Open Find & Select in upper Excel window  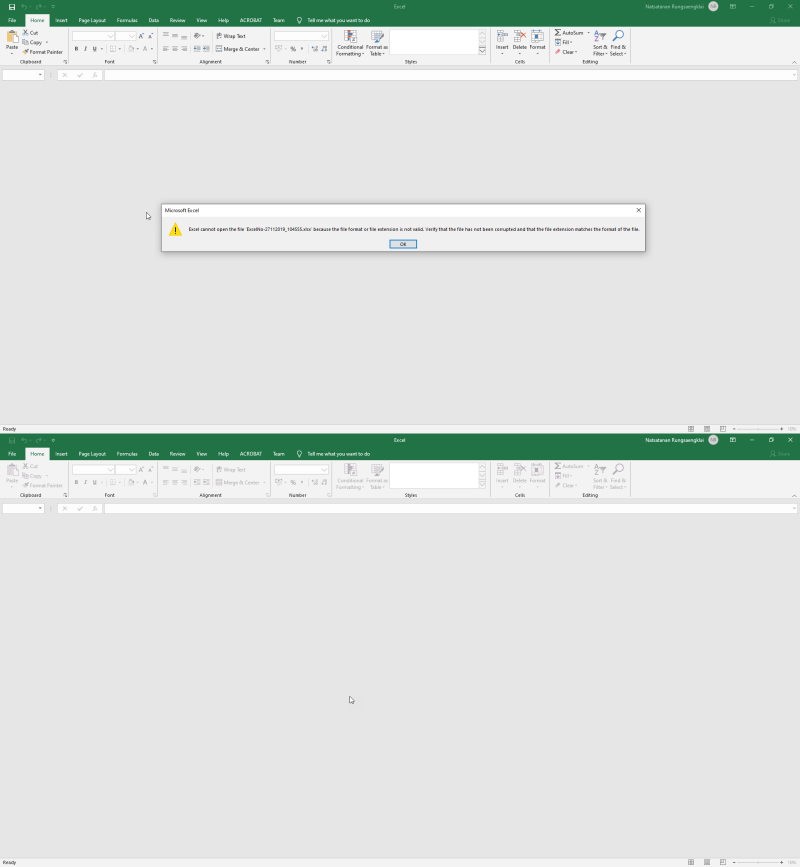coord(618,43)
